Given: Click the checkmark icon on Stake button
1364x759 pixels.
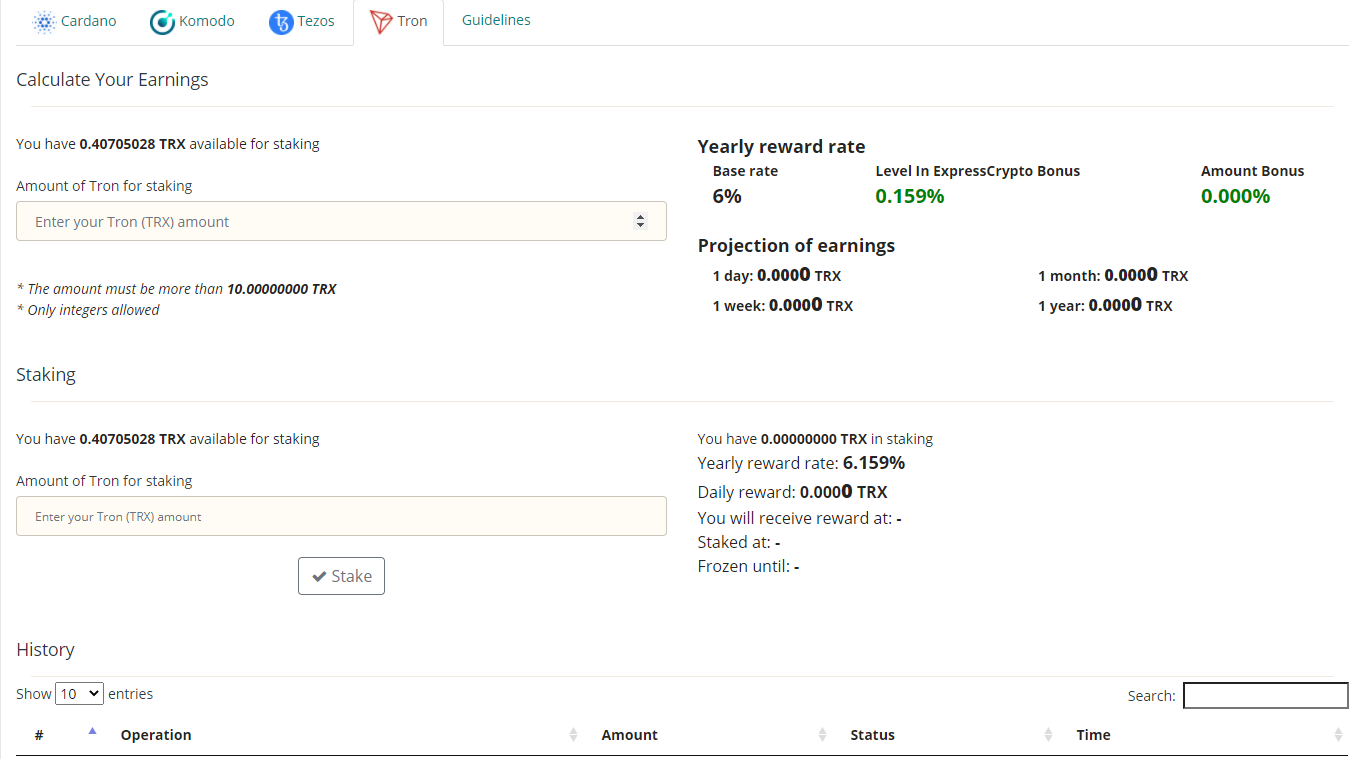Looking at the screenshot, I should coord(319,576).
